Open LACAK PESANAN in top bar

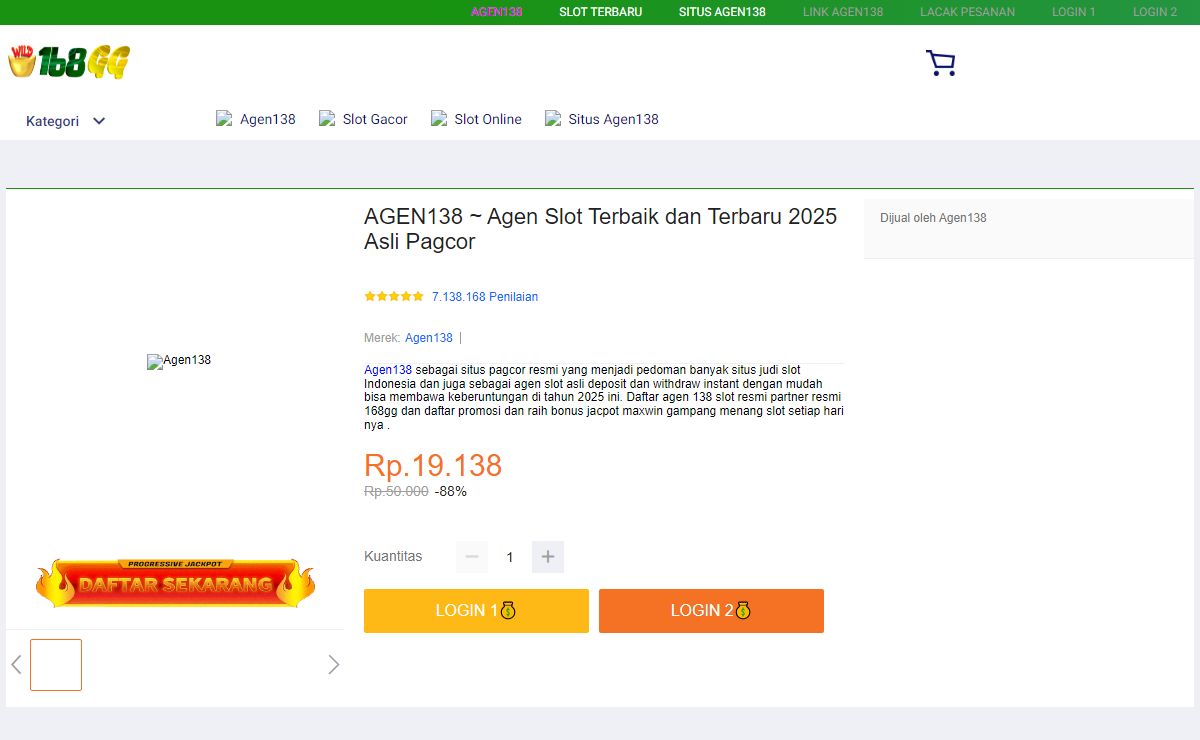967,12
